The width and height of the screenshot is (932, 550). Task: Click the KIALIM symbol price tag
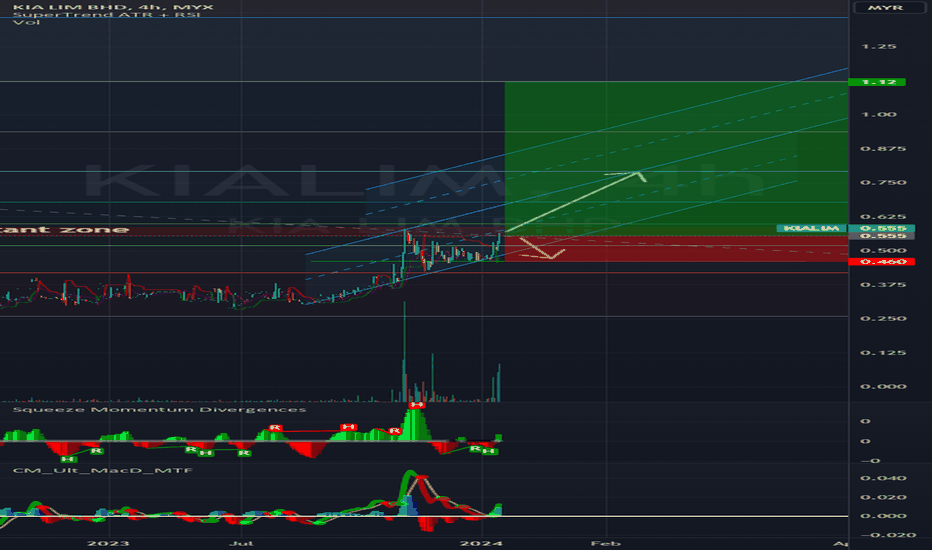coord(811,228)
